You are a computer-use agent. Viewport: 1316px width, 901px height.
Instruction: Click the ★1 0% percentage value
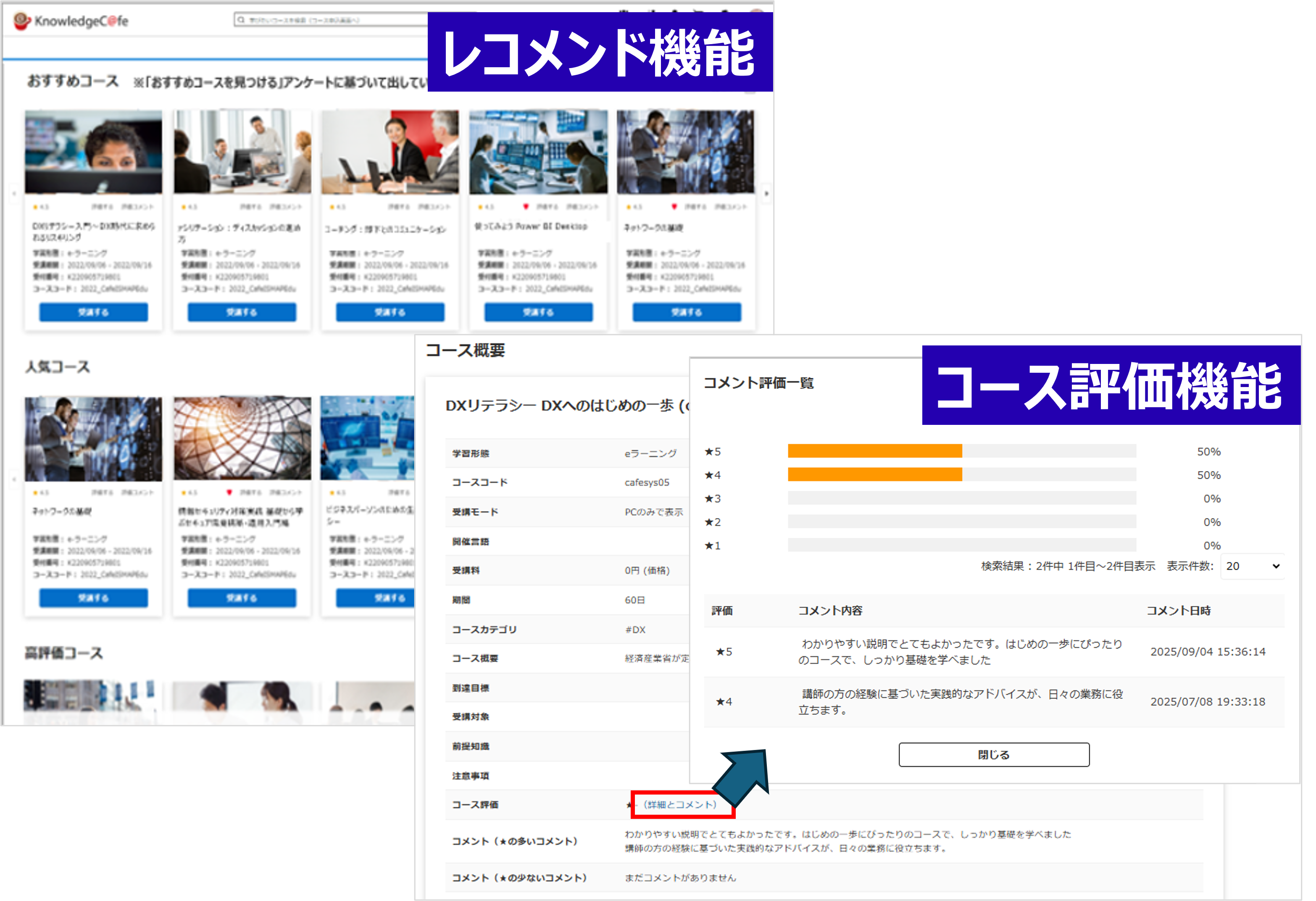(x=1211, y=545)
